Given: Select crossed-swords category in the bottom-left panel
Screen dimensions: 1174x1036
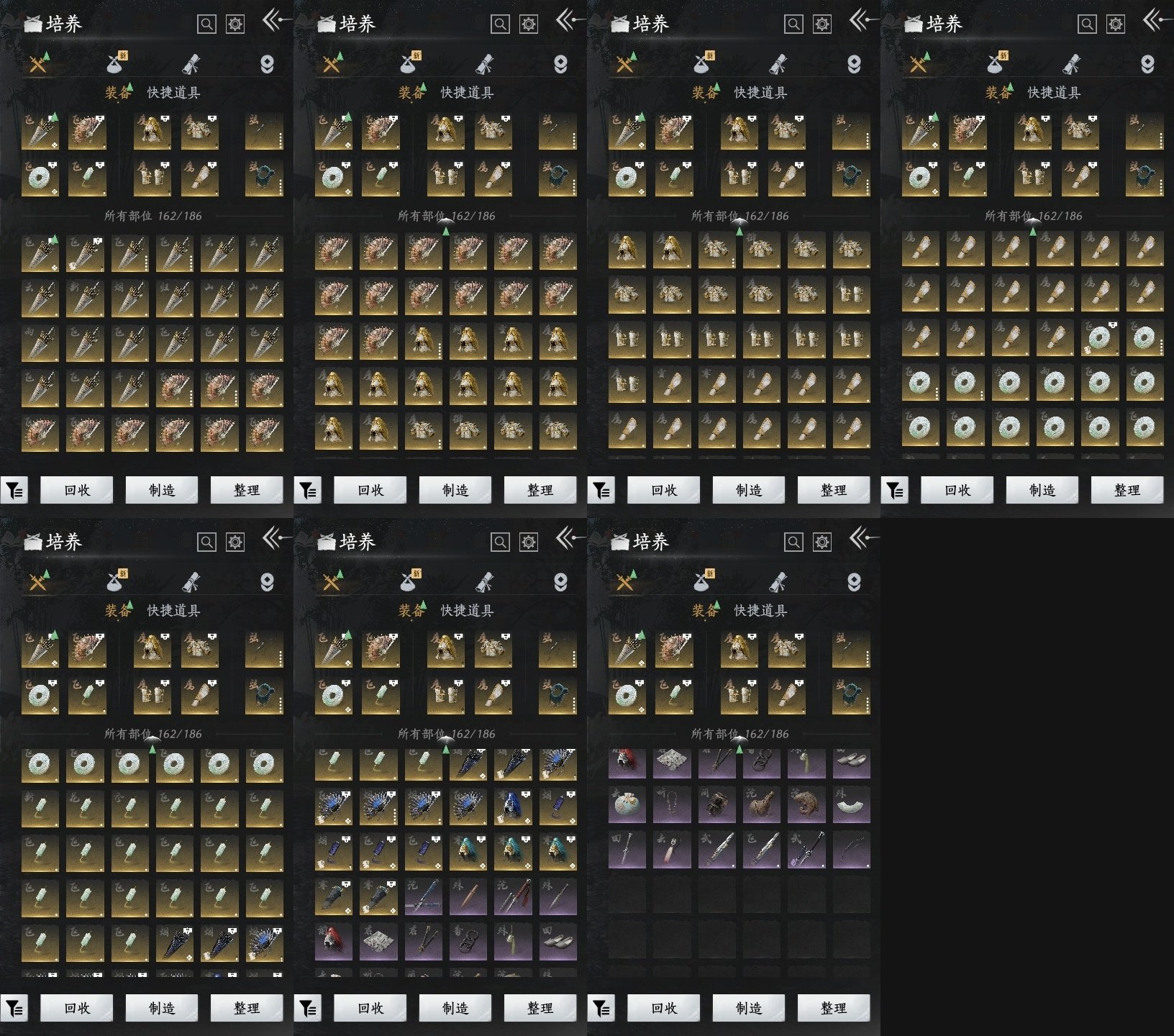Looking at the screenshot, I should 38,582.
